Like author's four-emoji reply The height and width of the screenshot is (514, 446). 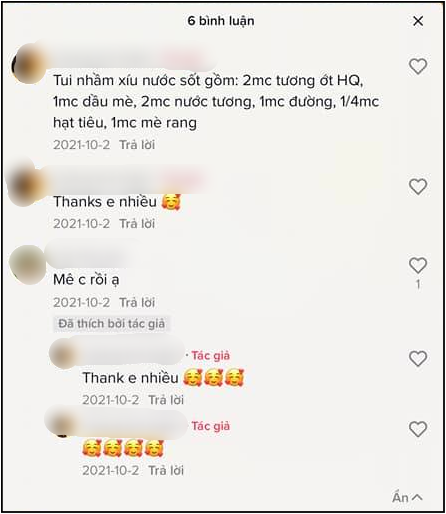[418, 429]
